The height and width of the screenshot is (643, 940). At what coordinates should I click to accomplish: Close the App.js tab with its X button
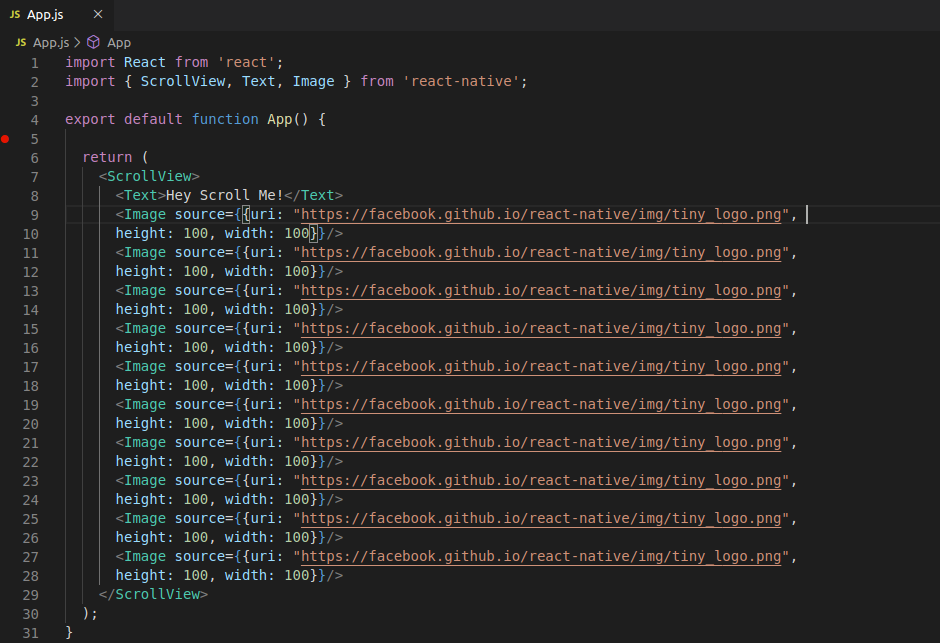97,14
